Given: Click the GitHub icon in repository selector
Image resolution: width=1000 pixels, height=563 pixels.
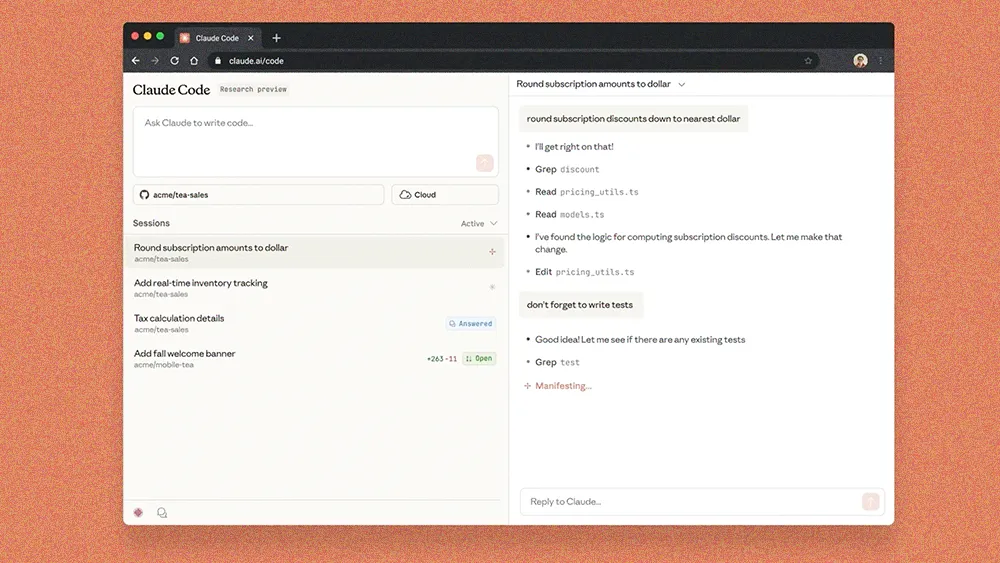Looking at the screenshot, I should click(x=144, y=194).
